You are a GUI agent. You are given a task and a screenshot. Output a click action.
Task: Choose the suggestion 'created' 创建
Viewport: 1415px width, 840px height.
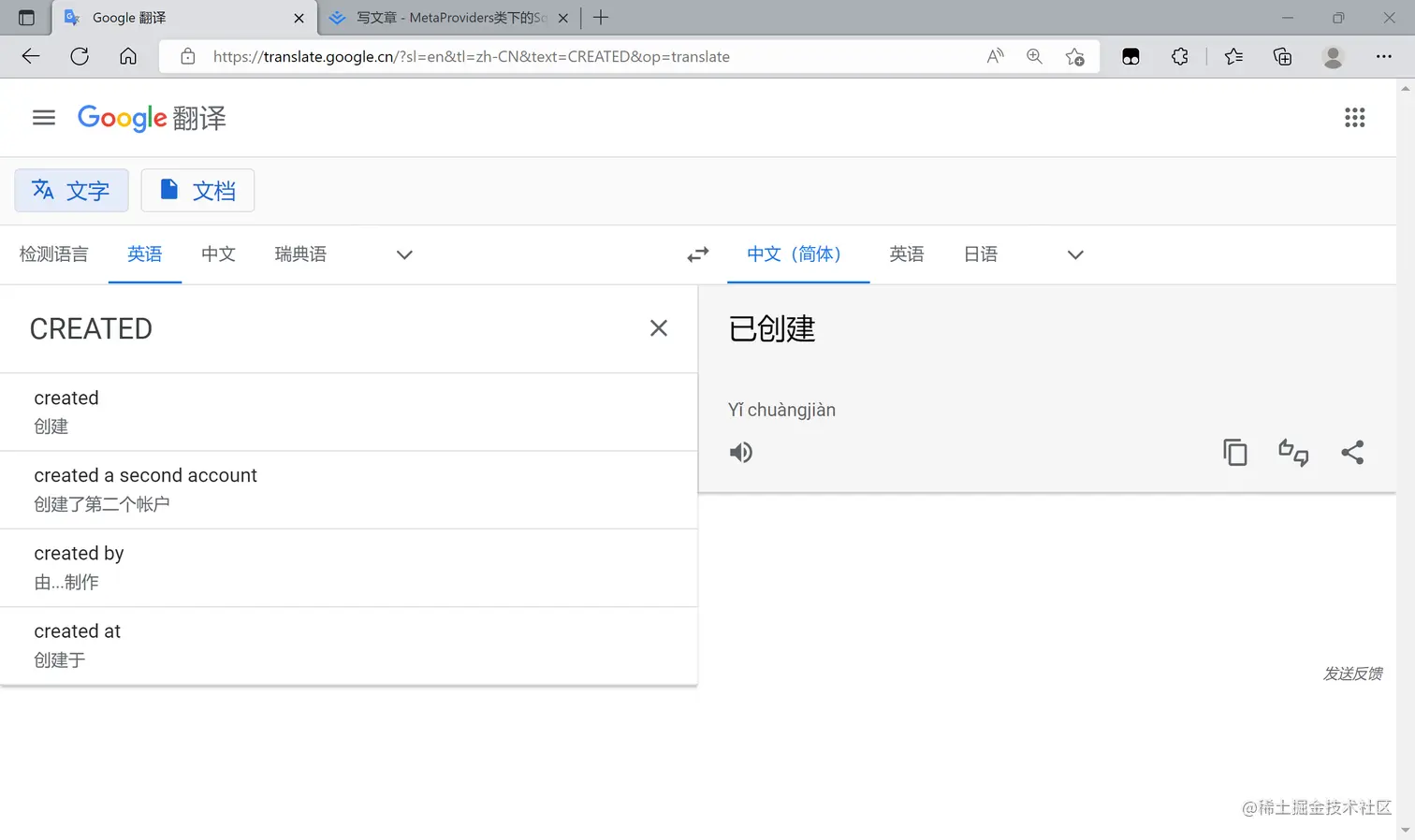pyautogui.click(x=348, y=412)
